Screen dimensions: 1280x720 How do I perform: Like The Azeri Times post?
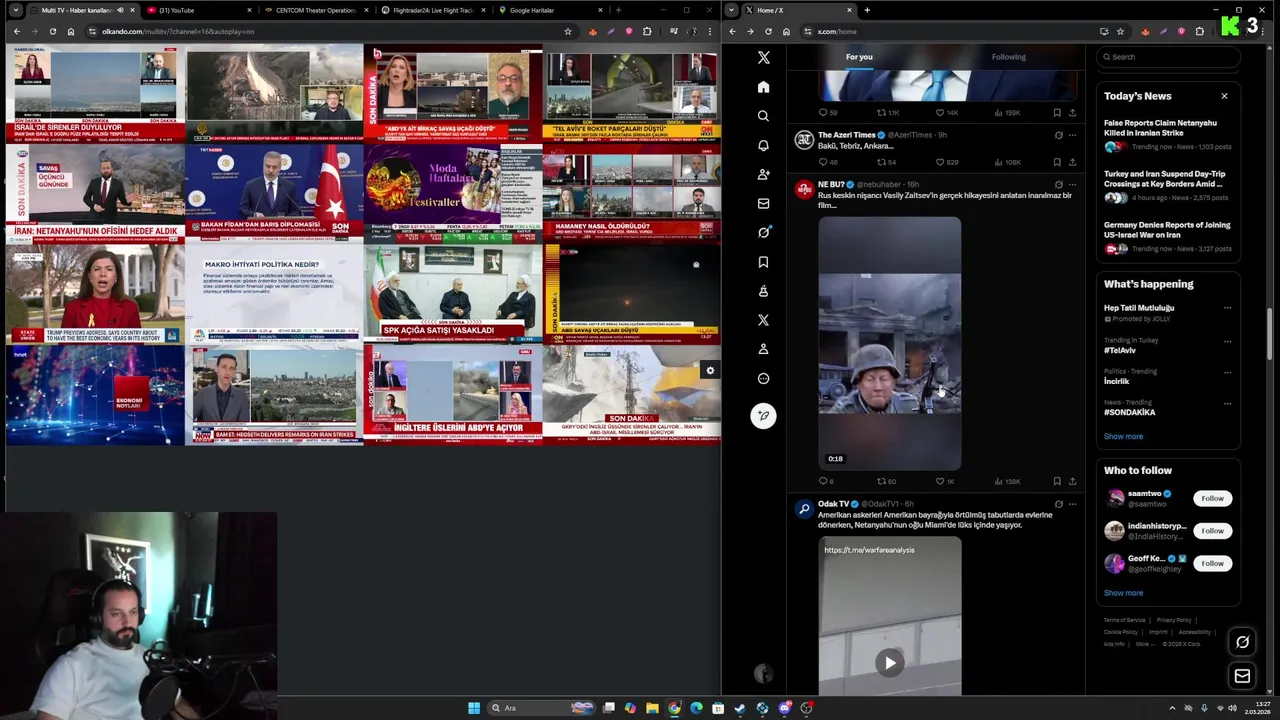click(947, 162)
